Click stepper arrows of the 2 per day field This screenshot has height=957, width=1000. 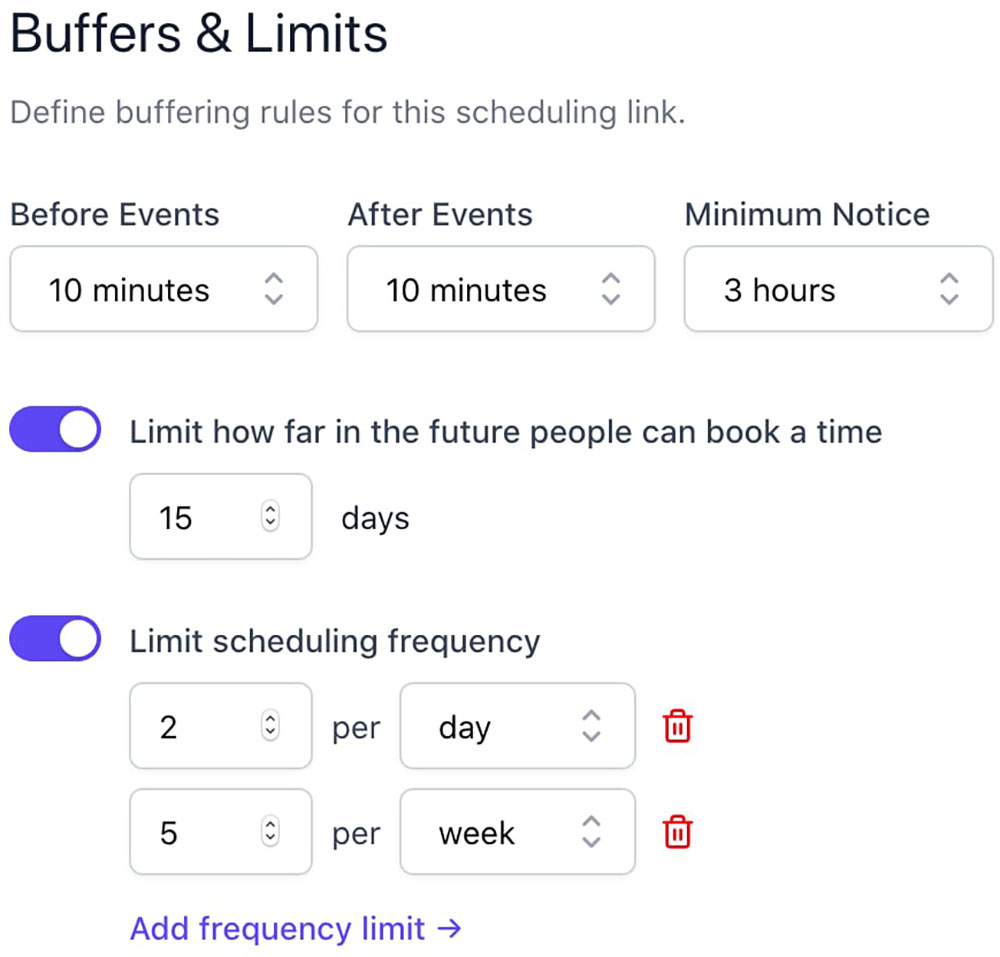point(270,727)
